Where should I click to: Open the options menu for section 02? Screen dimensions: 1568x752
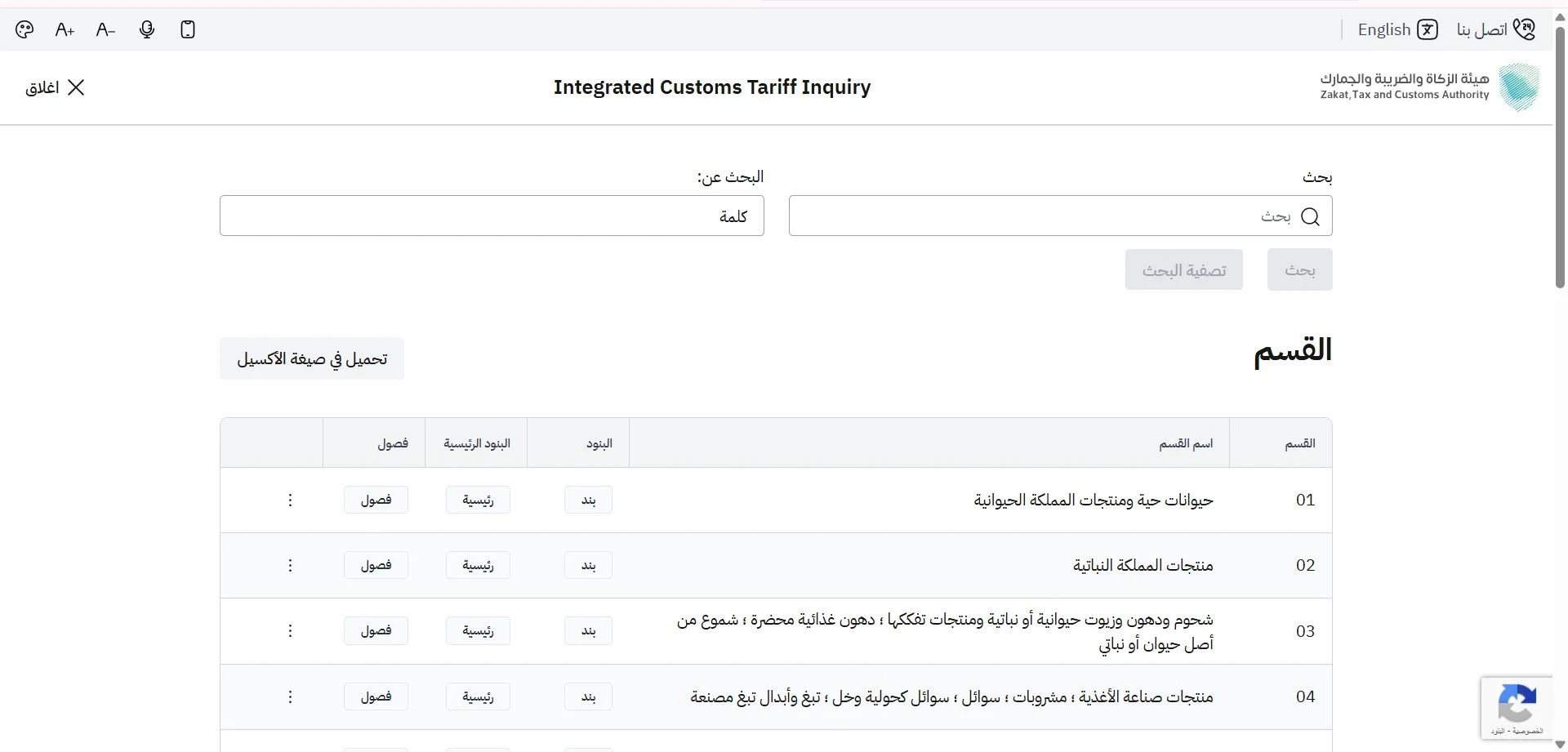click(x=290, y=565)
